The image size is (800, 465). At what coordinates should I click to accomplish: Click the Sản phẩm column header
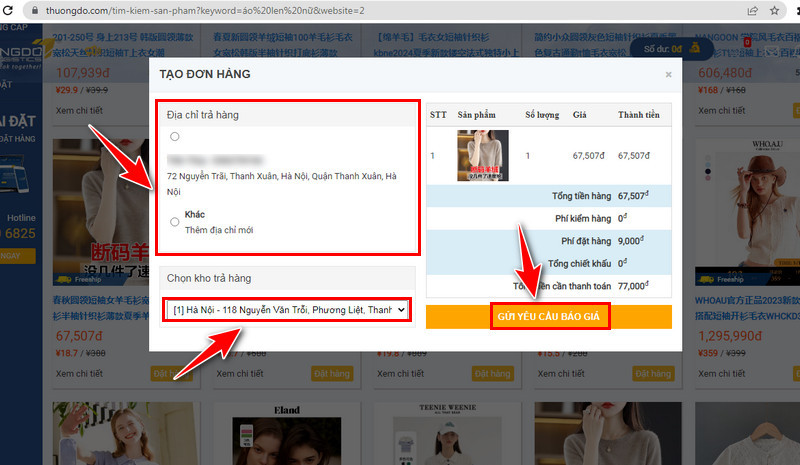[x=477, y=115]
